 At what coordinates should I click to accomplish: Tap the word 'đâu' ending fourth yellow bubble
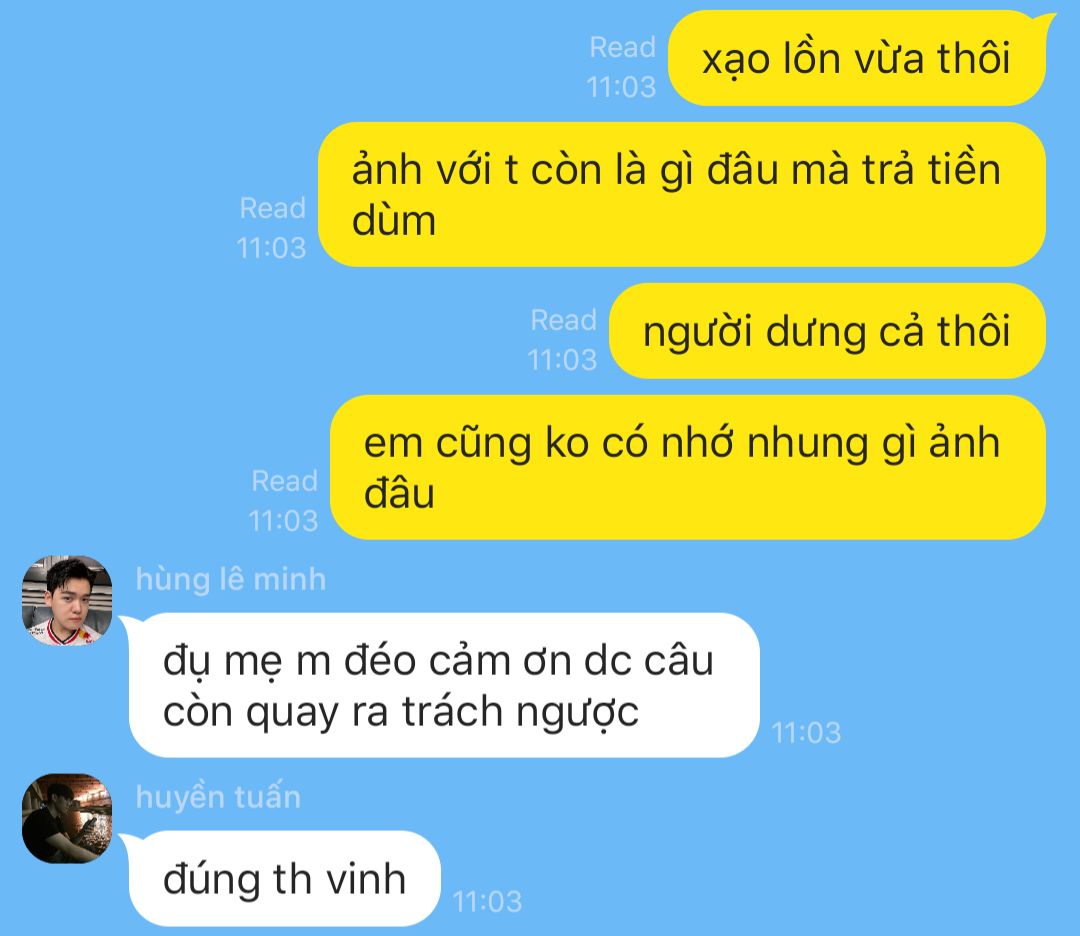[399, 493]
